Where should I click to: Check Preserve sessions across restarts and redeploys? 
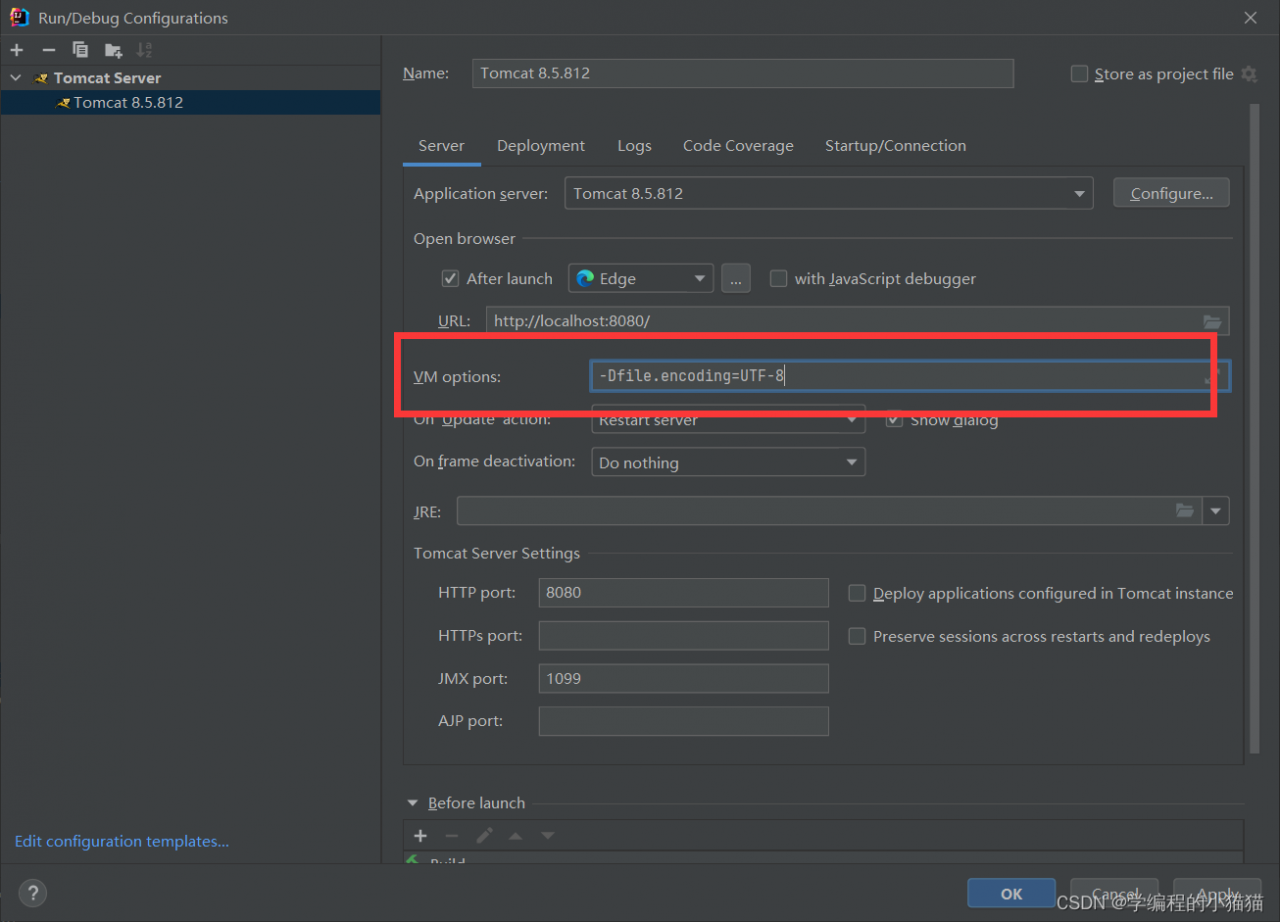(x=856, y=636)
